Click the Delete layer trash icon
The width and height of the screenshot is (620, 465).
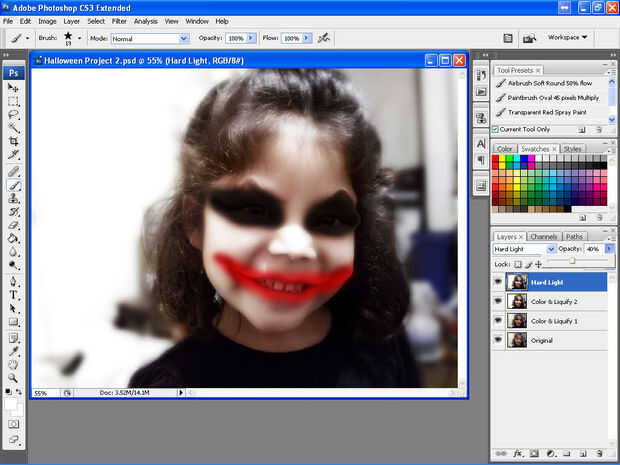[599, 454]
